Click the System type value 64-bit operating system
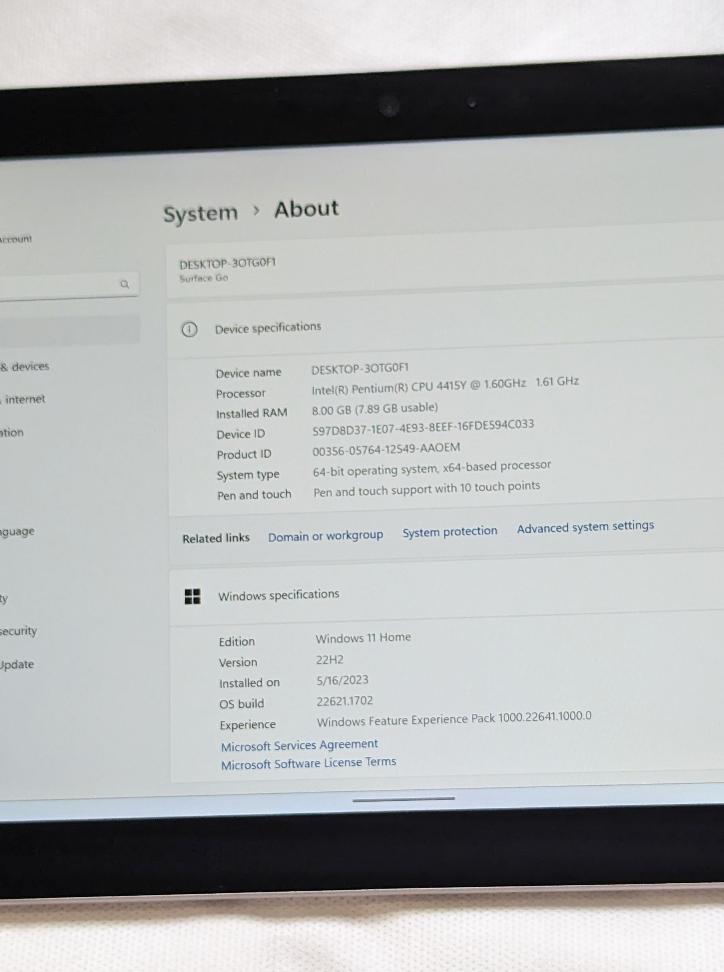724x972 pixels. pos(432,468)
